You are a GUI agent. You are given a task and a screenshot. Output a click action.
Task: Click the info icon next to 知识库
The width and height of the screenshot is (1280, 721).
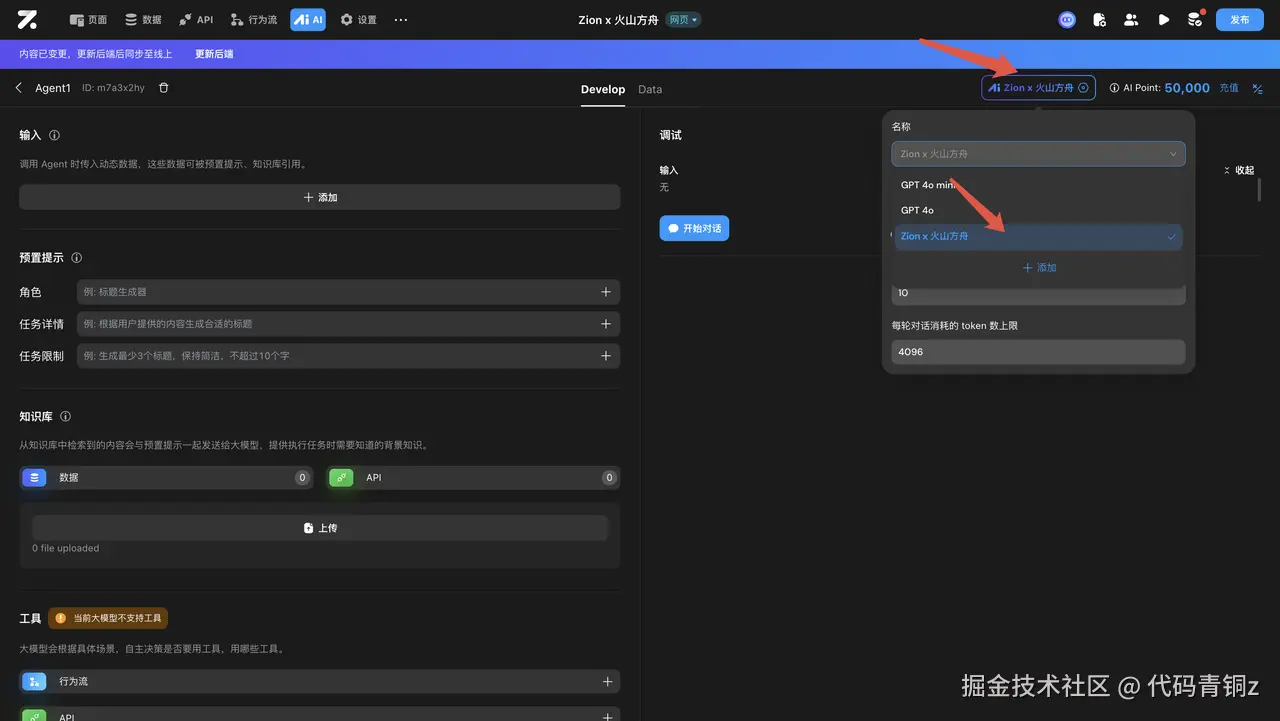[65, 416]
